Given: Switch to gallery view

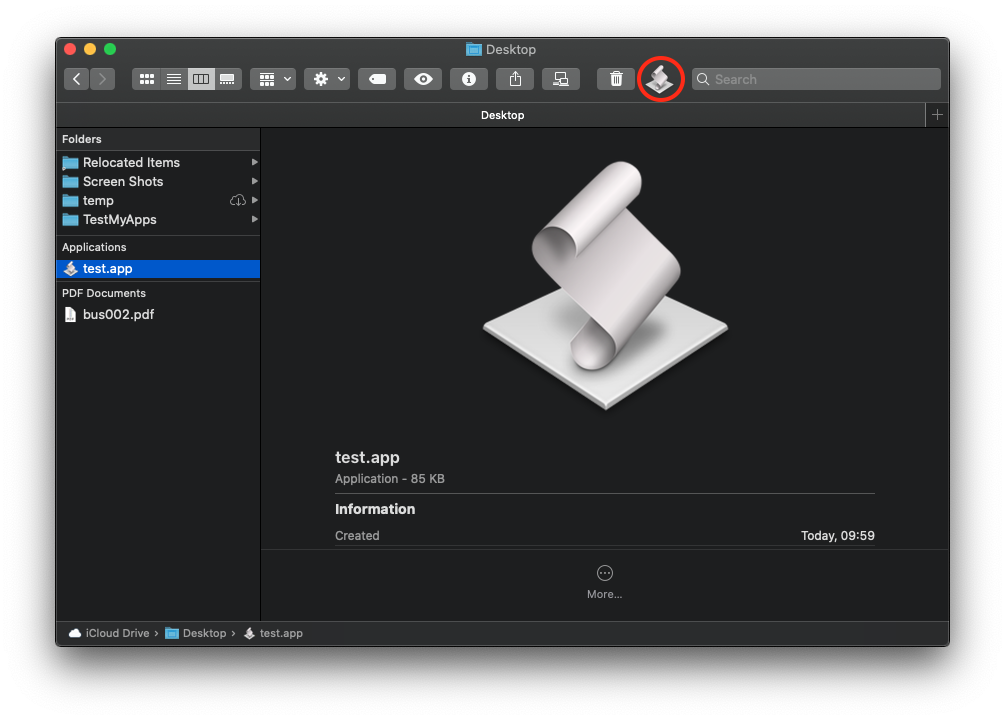Looking at the screenshot, I should pyautogui.click(x=228, y=79).
